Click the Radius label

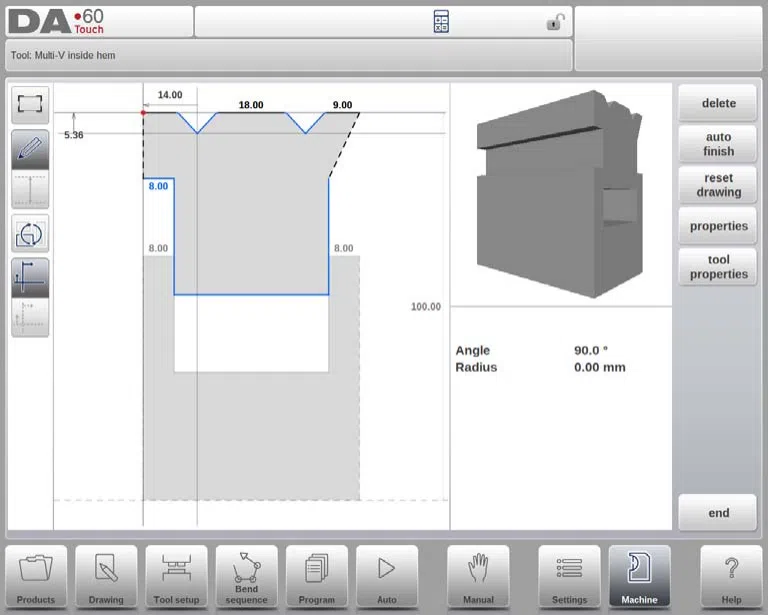476,367
